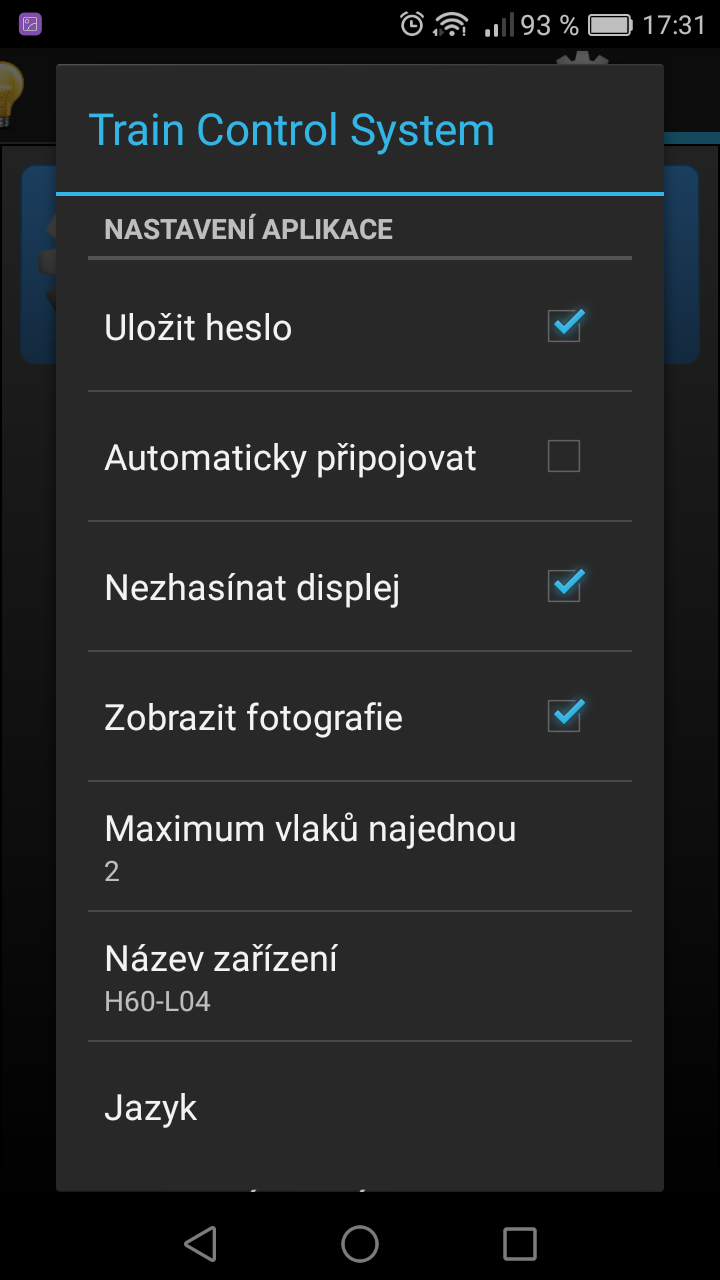The image size is (720, 1280).
Task: Tap the Zobrazit fotografie row label
Action: [253, 718]
